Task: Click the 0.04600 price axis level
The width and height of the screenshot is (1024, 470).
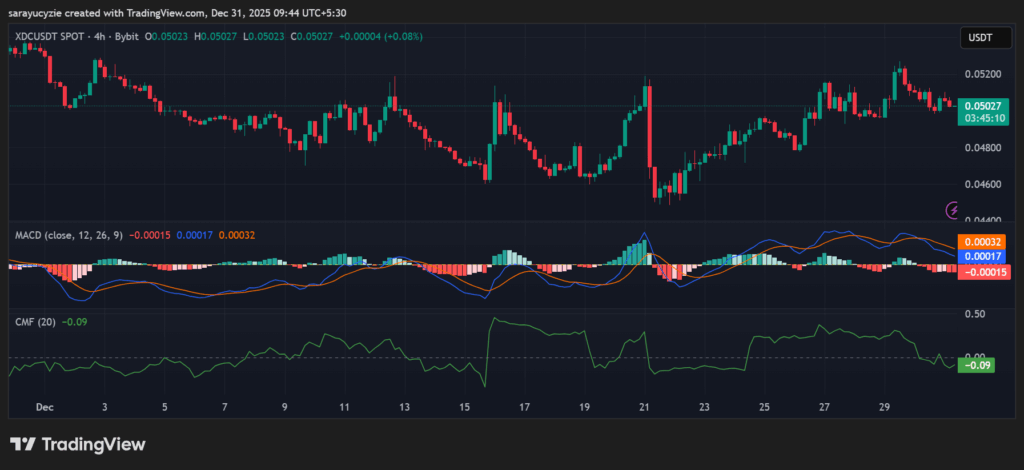Action: pos(980,185)
